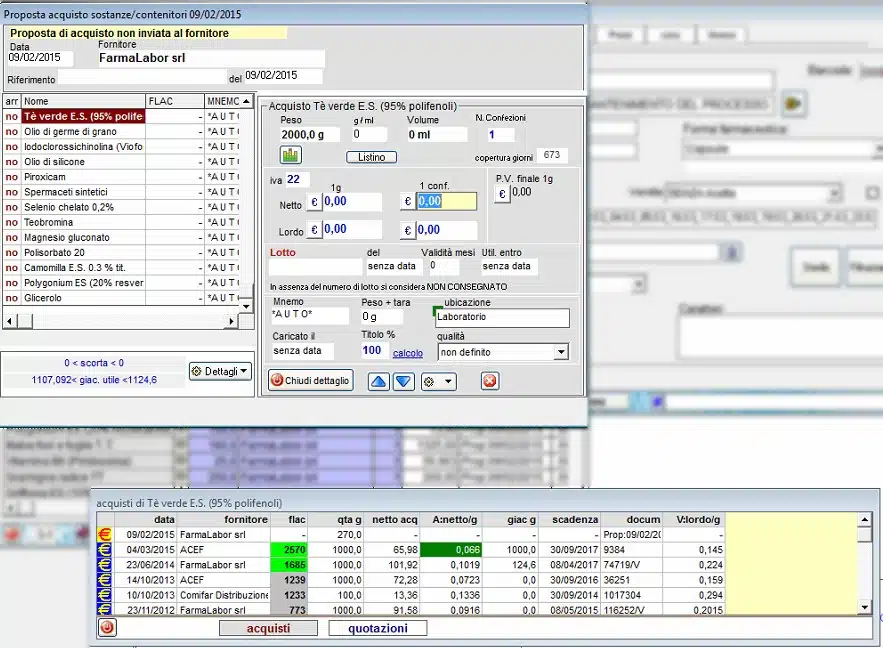The width and height of the screenshot is (883, 648).
Task: Click the Volume field showing 0 ml
Action: (x=437, y=135)
